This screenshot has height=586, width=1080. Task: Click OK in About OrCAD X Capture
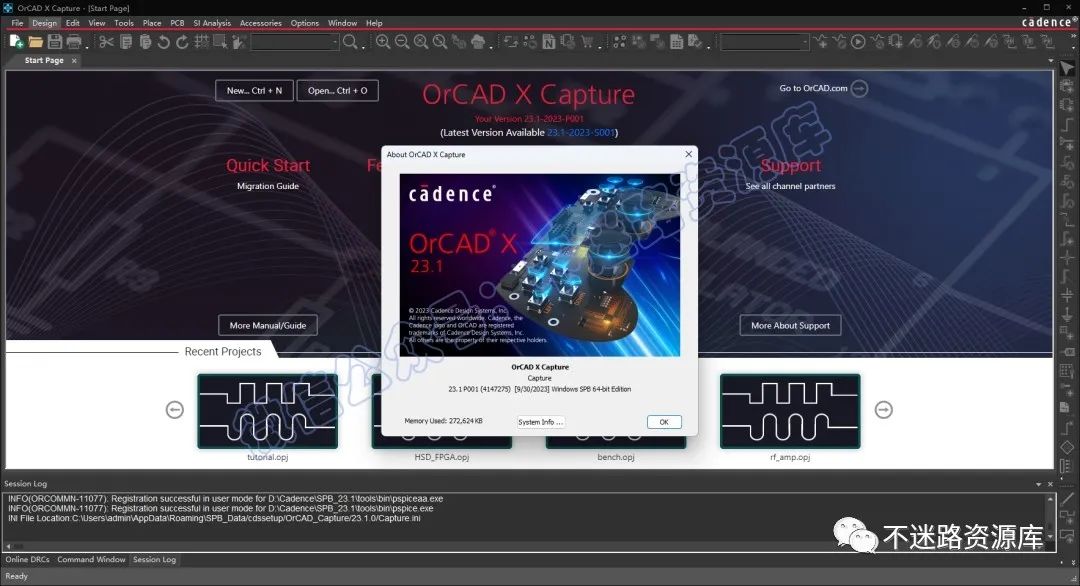[x=664, y=422]
